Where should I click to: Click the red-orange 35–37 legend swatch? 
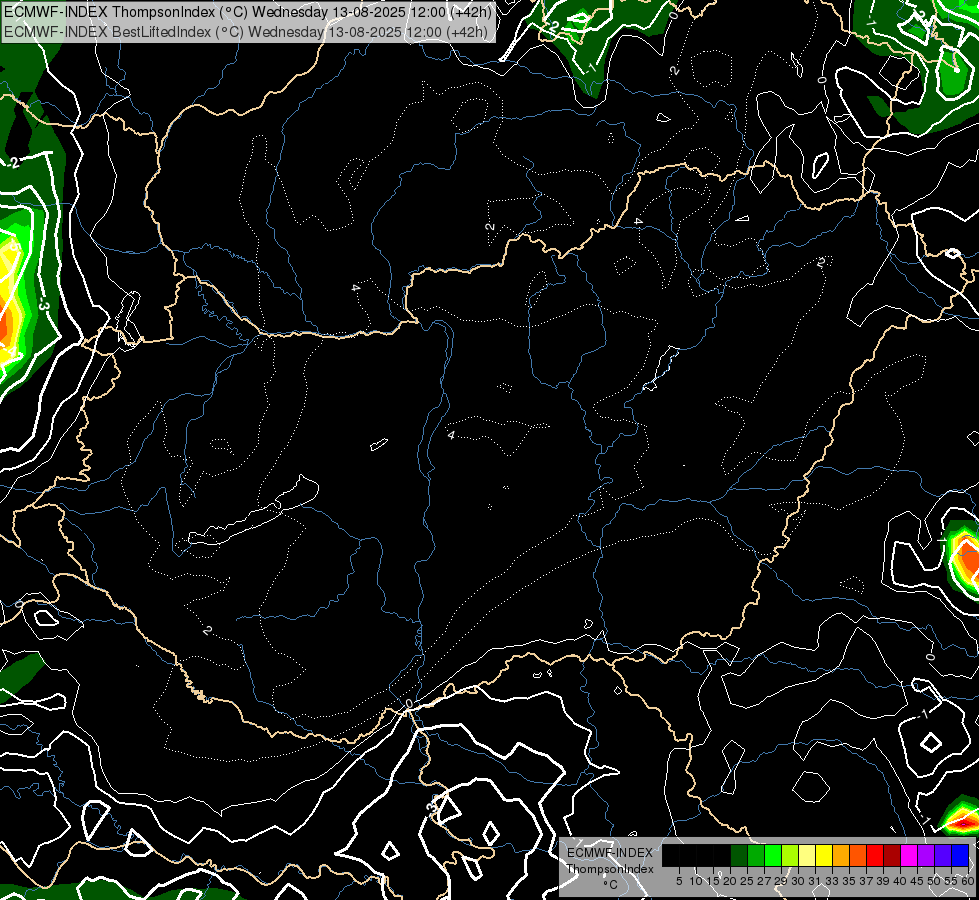858,855
